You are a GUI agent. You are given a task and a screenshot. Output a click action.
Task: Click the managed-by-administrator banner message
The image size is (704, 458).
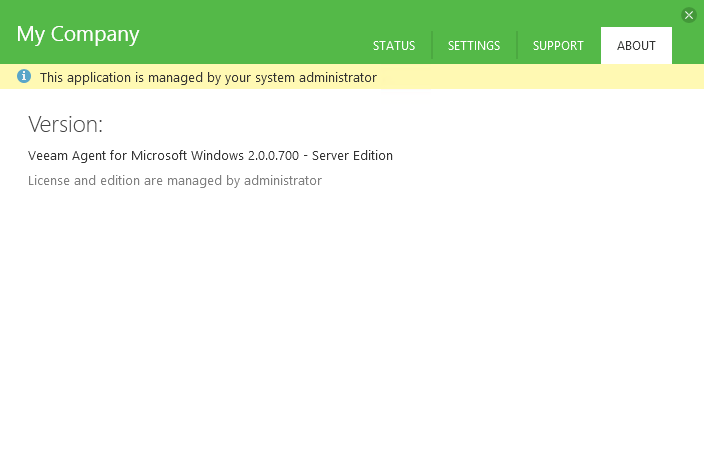click(208, 77)
